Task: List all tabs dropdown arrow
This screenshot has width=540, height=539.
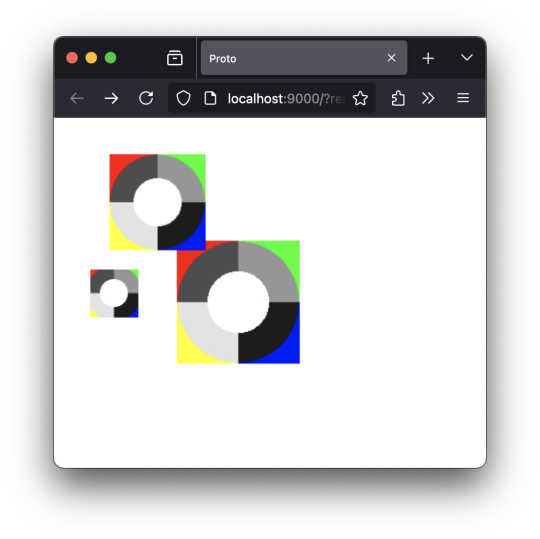Action: click(467, 58)
